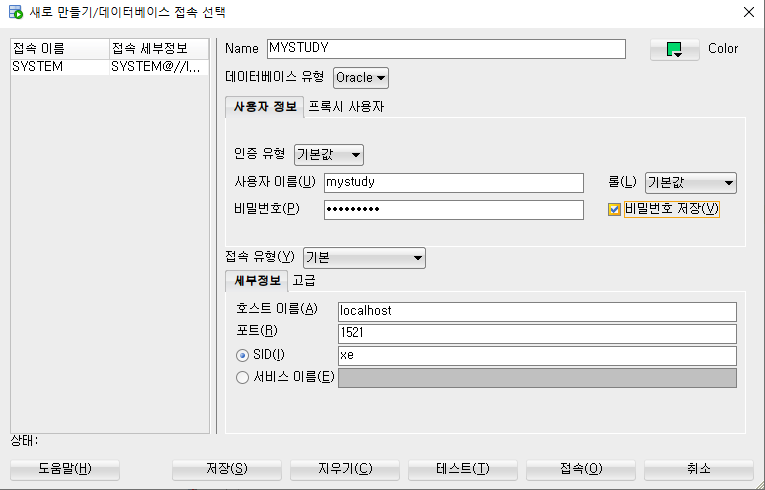Close the database connection dialog
This screenshot has height=490, width=765.
click(748, 12)
